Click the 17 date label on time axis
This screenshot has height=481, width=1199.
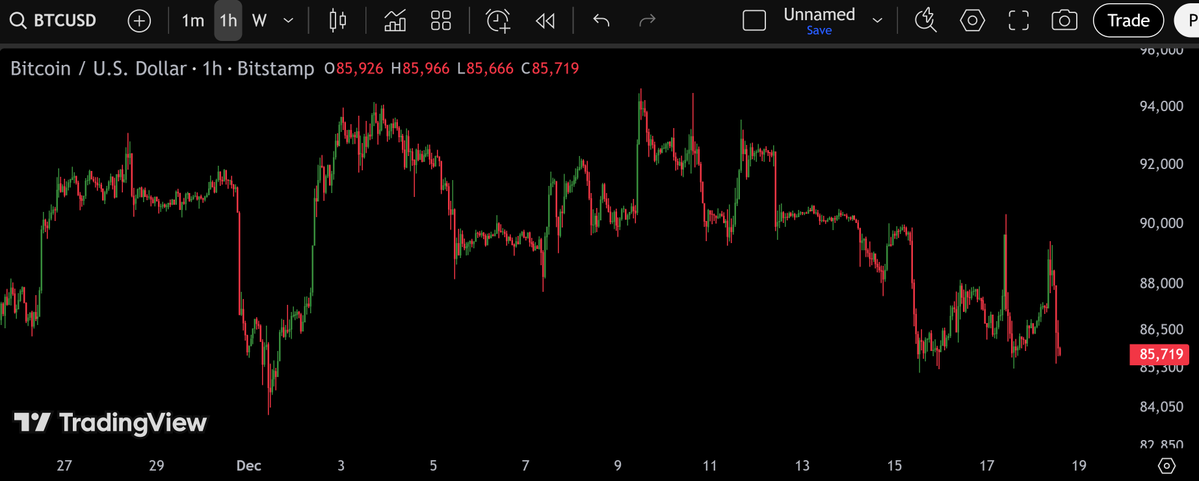coord(986,465)
